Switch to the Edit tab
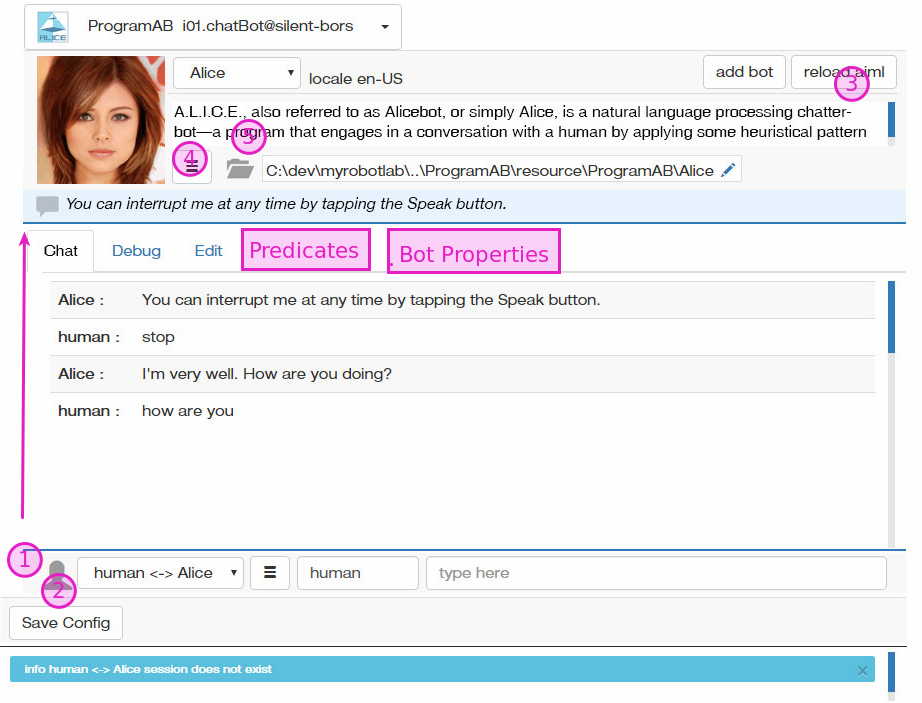This screenshot has height=703, width=922. pos(208,251)
